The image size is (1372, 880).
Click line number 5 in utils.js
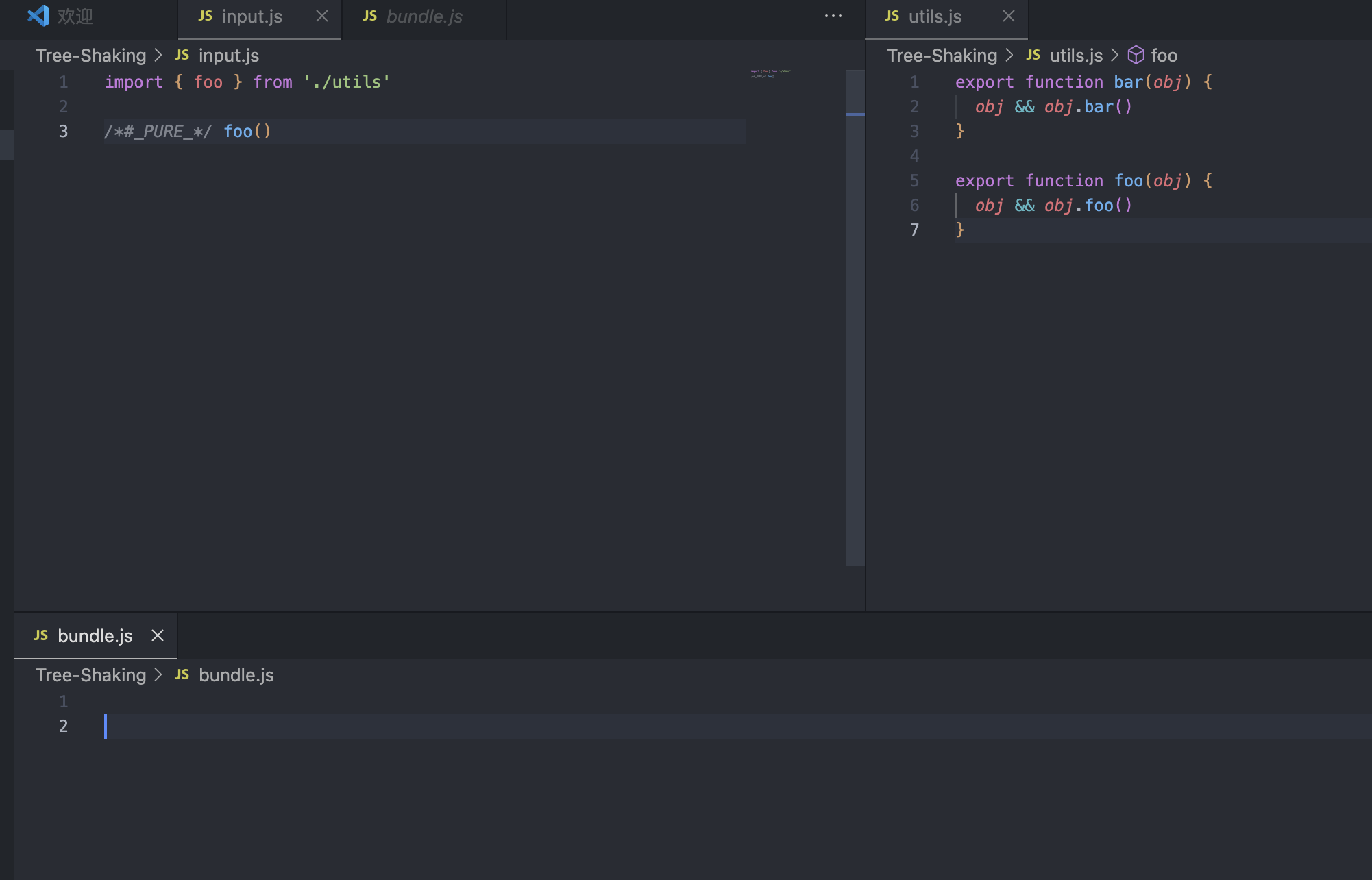tap(914, 181)
